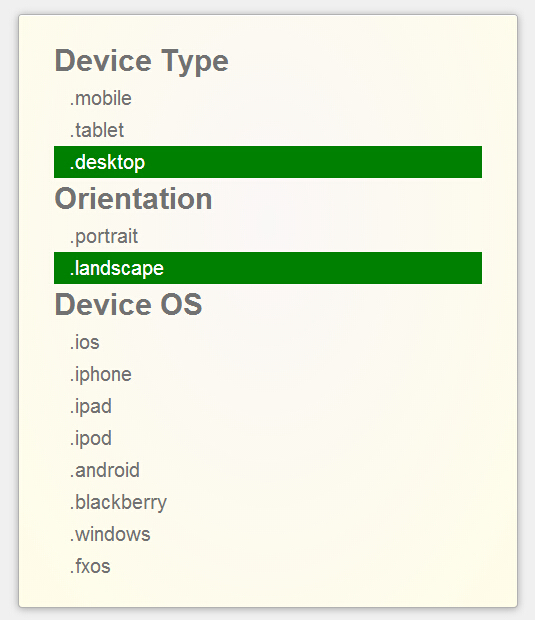Click the Device OS heading
This screenshot has width=535, height=620.
[x=128, y=304]
